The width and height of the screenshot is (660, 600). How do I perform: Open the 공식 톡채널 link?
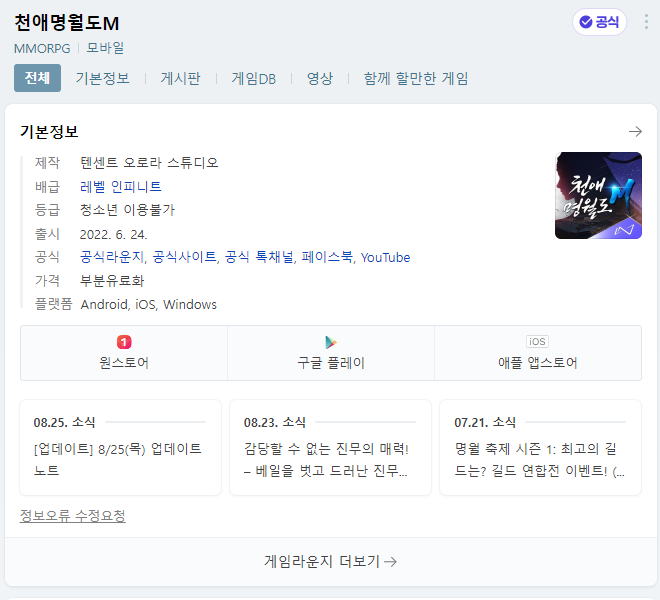[261, 257]
